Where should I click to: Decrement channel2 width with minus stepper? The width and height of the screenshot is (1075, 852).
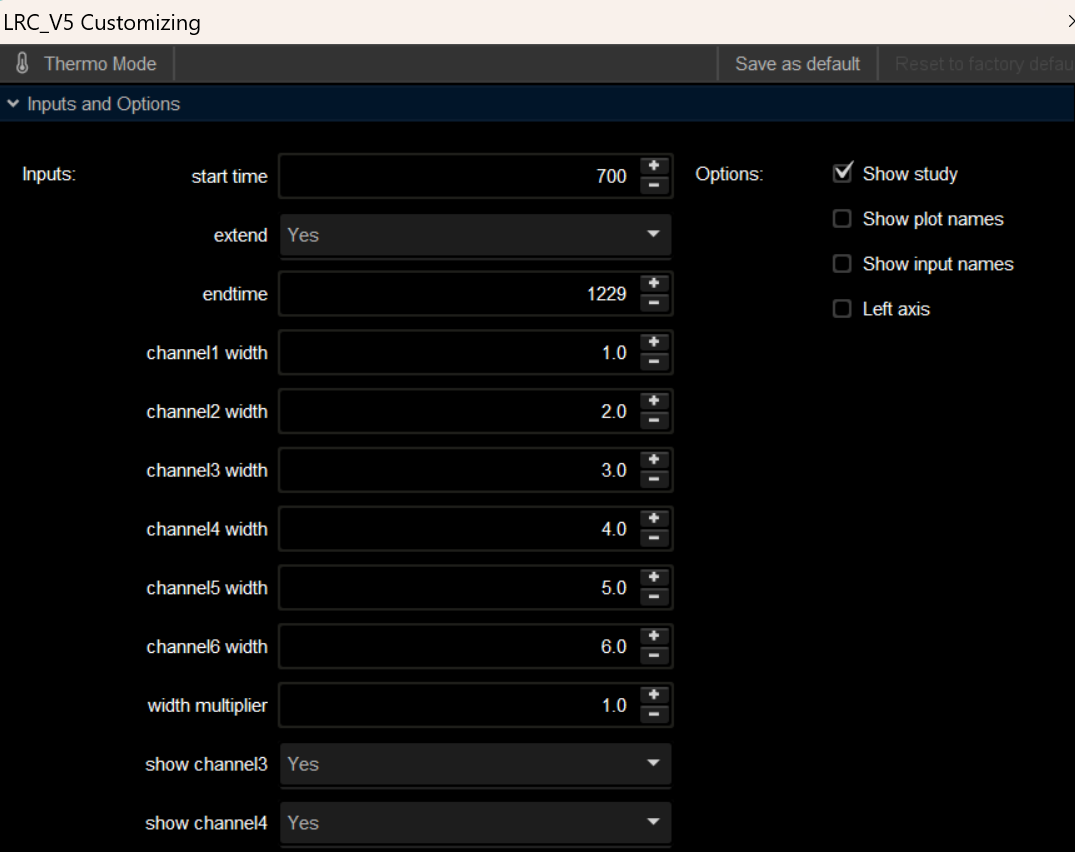(x=654, y=421)
